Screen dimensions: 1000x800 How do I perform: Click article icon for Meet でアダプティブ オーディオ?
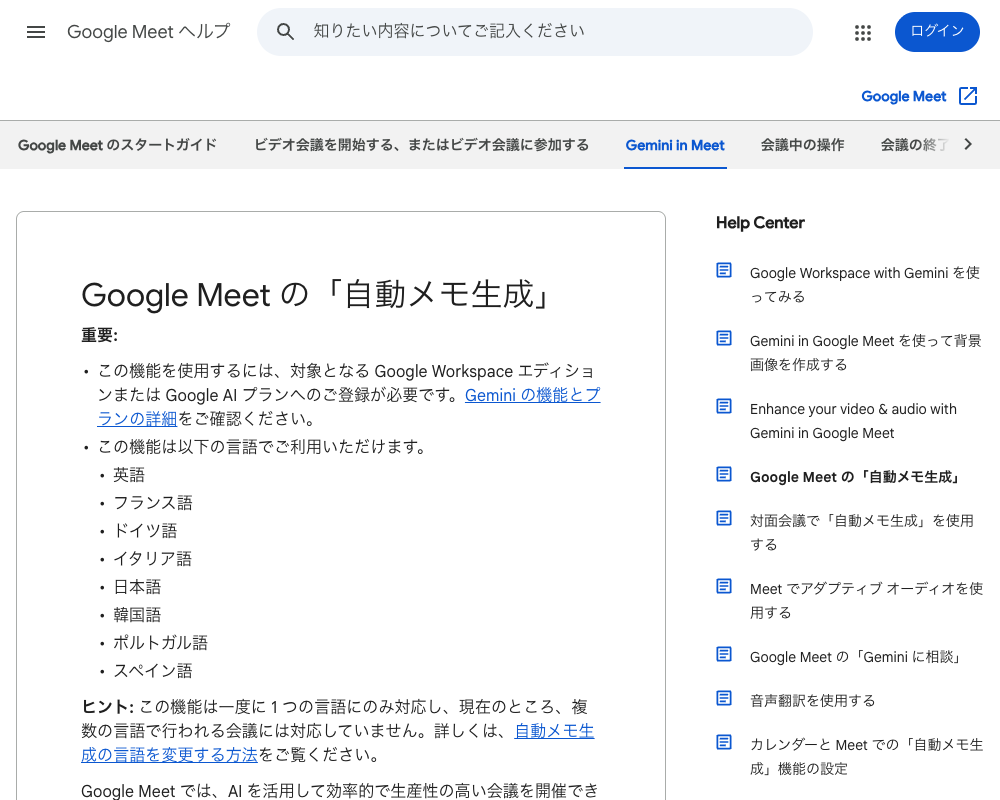[x=724, y=586]
